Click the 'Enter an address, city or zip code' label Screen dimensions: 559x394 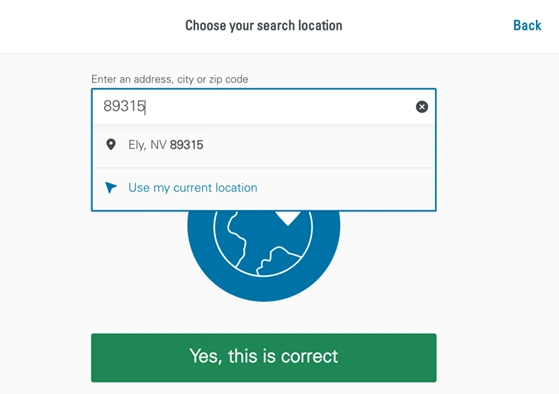[x=170, y=79]
